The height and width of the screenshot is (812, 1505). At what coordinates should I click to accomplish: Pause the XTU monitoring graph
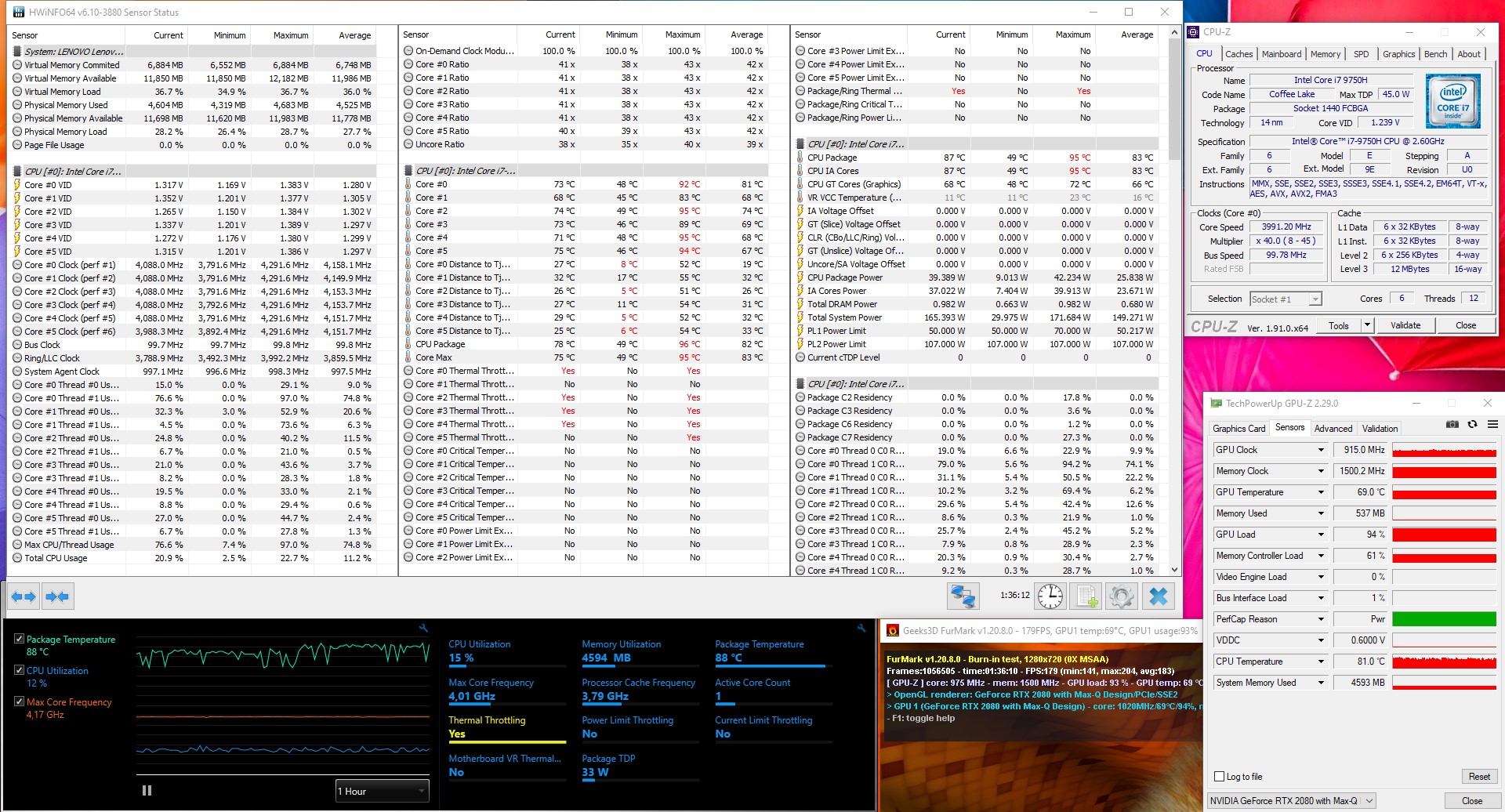point(147,791)
